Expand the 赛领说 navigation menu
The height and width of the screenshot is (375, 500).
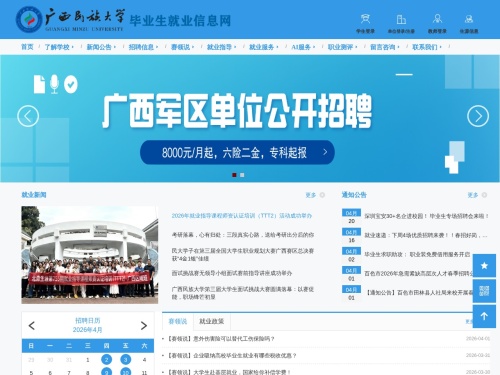click(182, 47)
